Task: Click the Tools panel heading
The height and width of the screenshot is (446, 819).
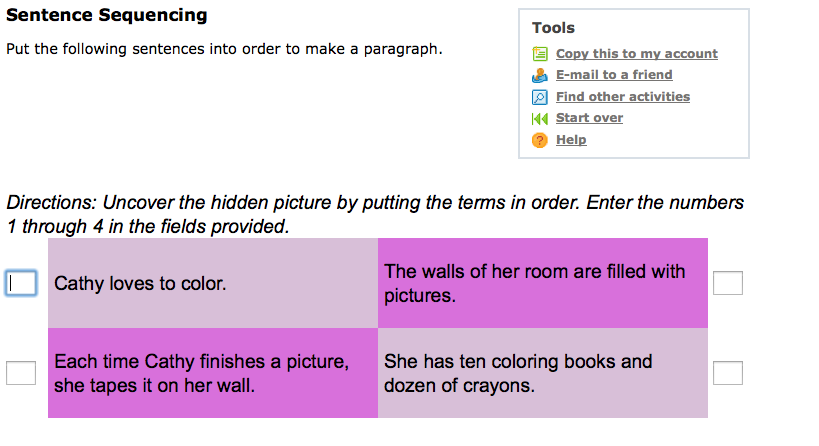Action: click(553, 28)
